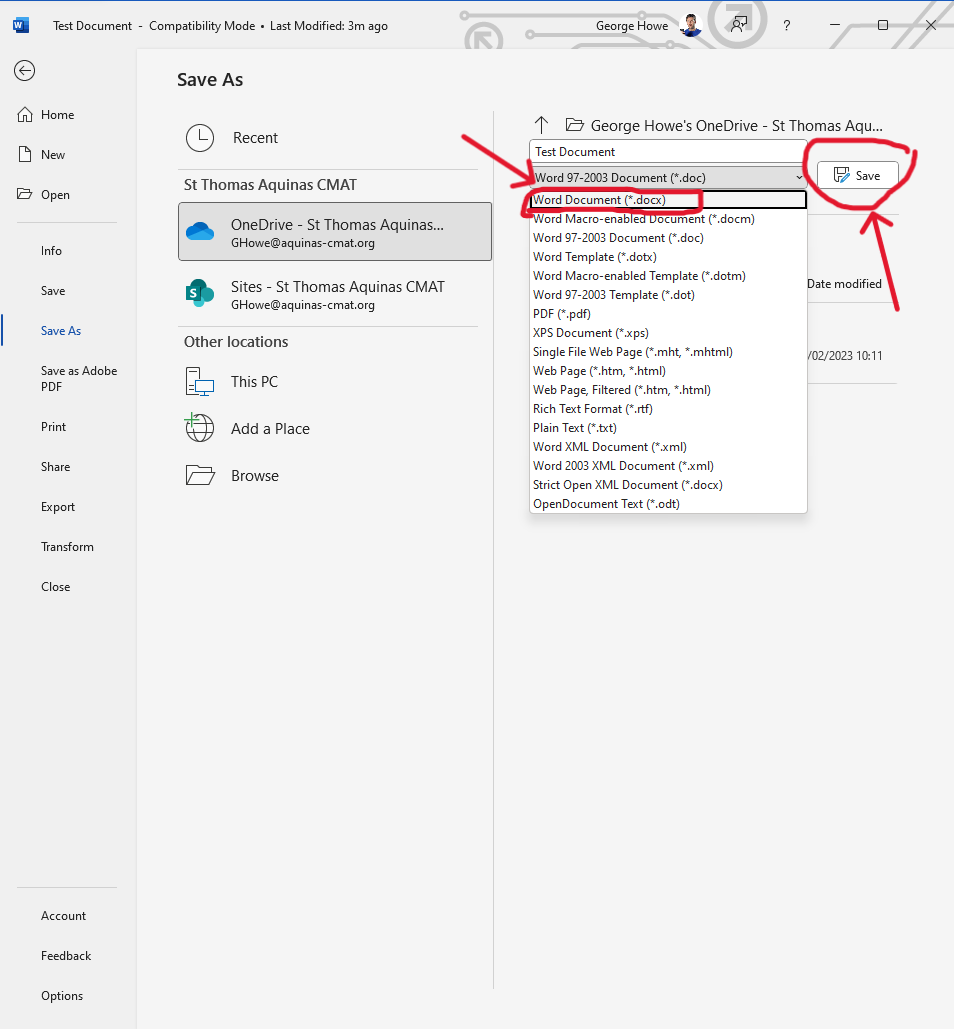Image resolution: width=954 pixels, height=1029 pixels.
Task: Choose Word XML Document (*.xml)
Action: [x=668, y=447]
